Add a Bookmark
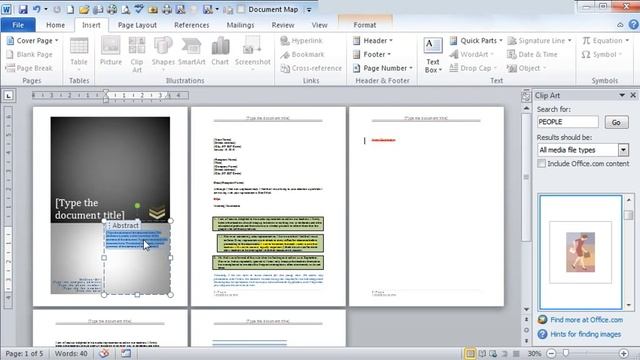This screenshot has width=640, height=360. pyautogui.click(x=302, y=54)
